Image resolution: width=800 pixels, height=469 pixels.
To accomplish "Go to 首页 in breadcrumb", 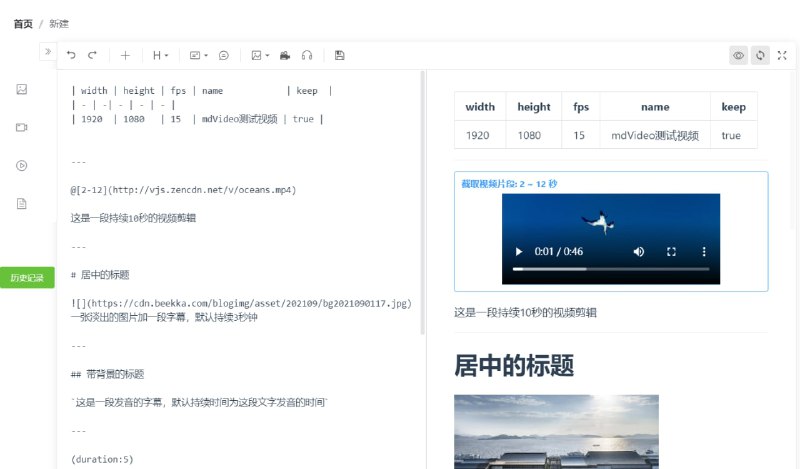I will point(23,24).
